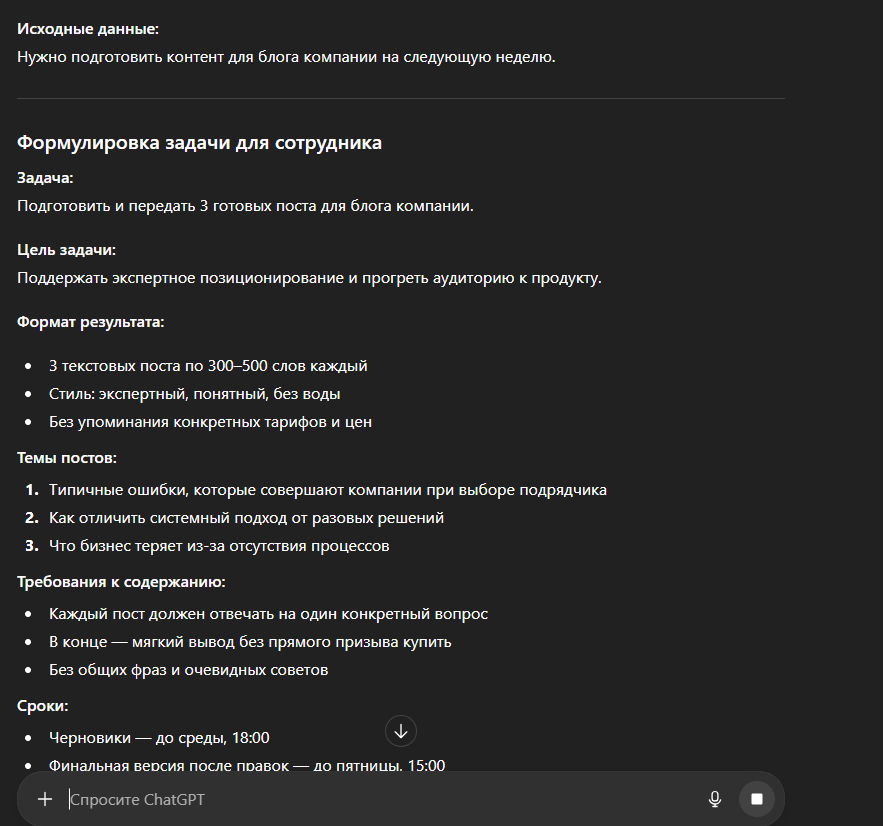The image size is (883, 826).
Task: Click the "Исходные данные:" label
Action: [x=88, y=29]
